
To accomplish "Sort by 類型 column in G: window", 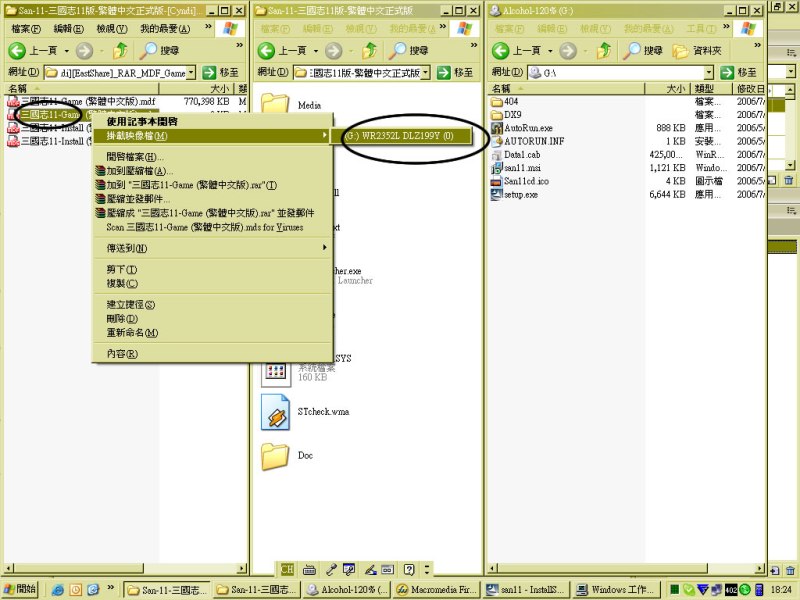I will 712,88.
